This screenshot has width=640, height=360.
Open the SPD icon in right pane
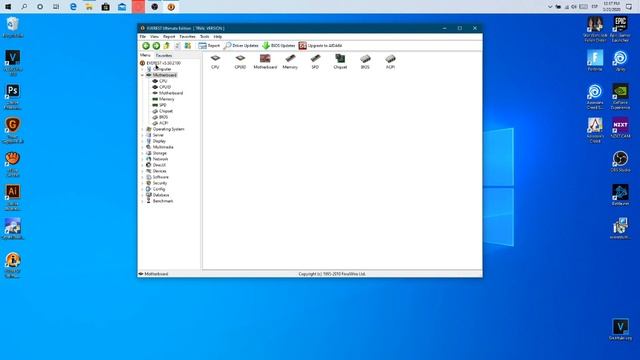coord(315,62)
